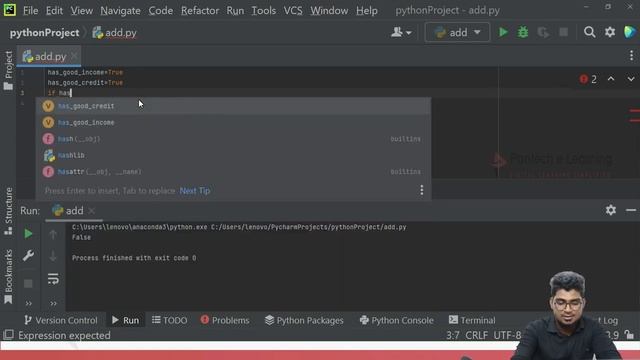The image size is (640, 360).
Task: Open run configuration wrench icon
Action: point(28,256)
